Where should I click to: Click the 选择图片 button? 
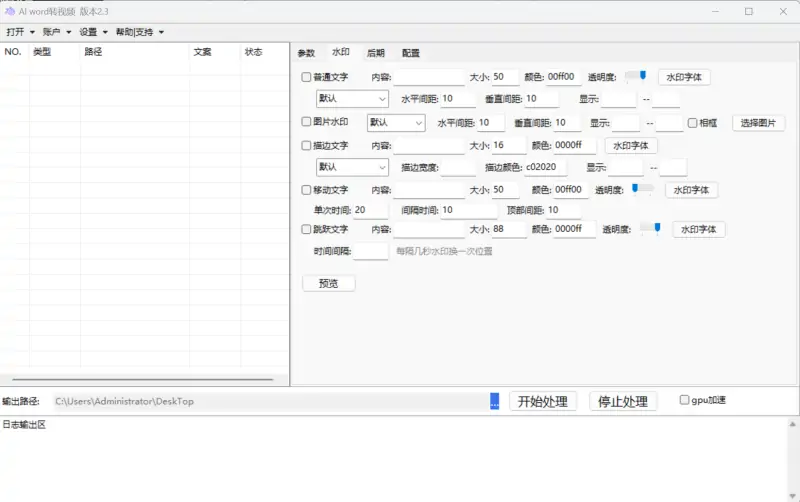tap(759, 123)
